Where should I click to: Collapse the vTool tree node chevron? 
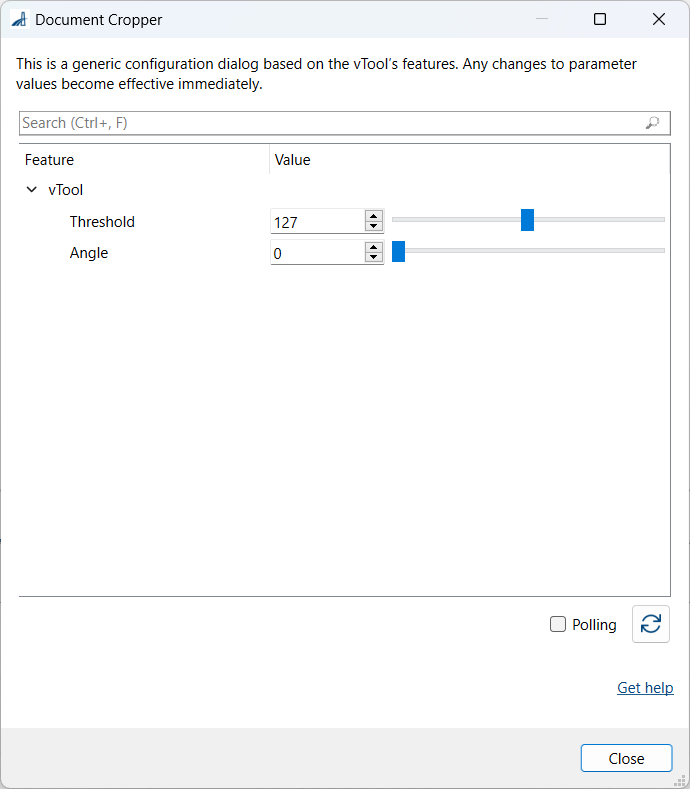[x=32, y=190]
